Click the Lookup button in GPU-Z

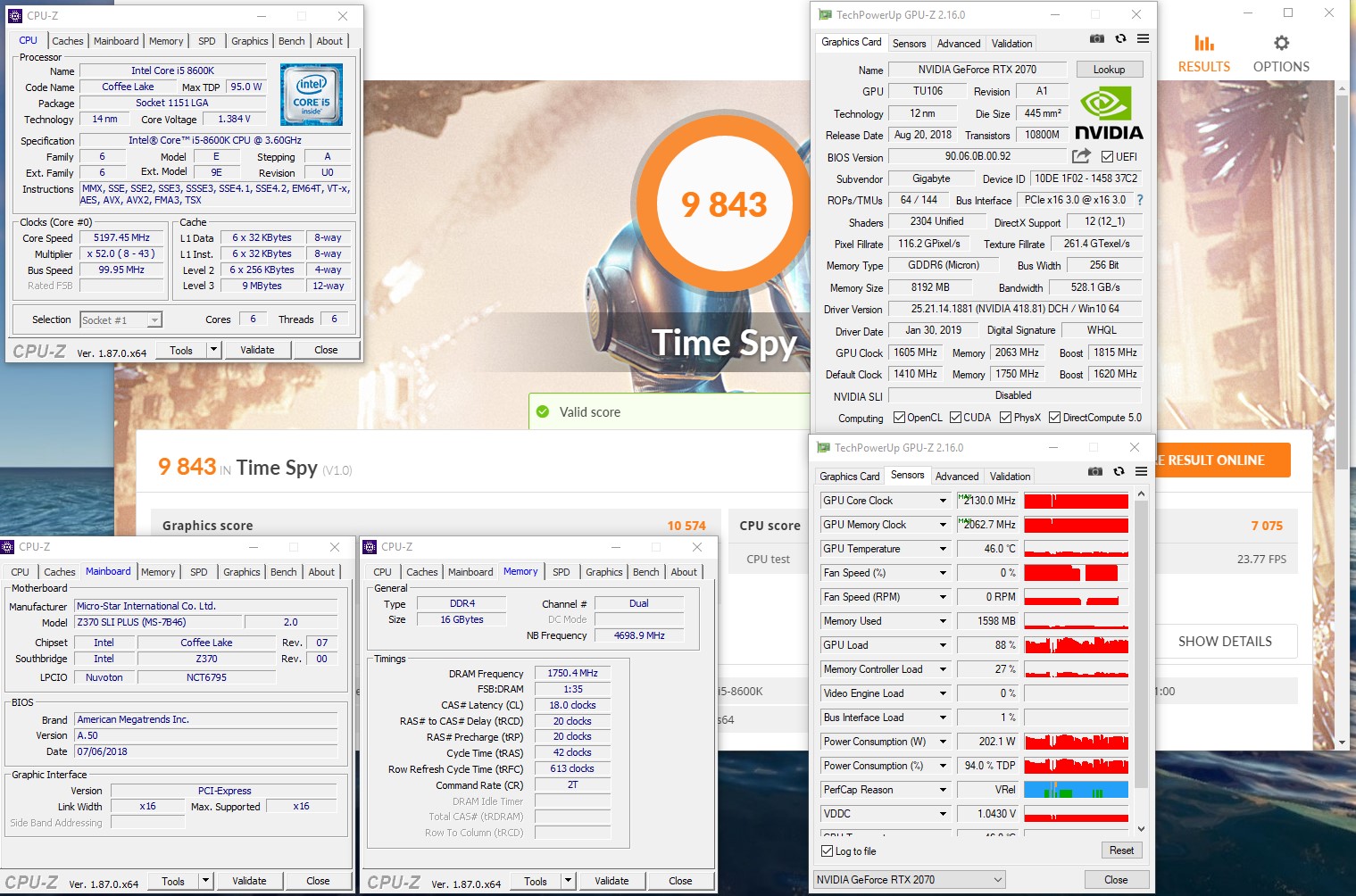click(1109, 70)
